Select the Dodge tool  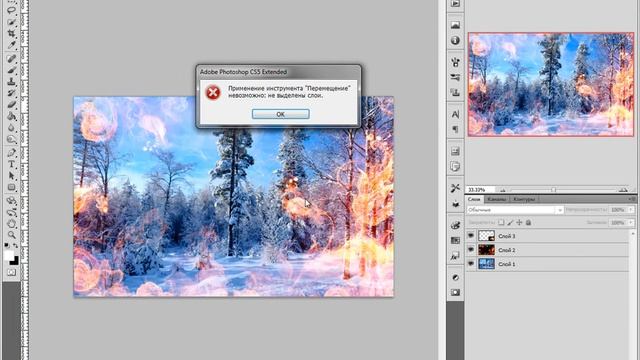point(11,140)
